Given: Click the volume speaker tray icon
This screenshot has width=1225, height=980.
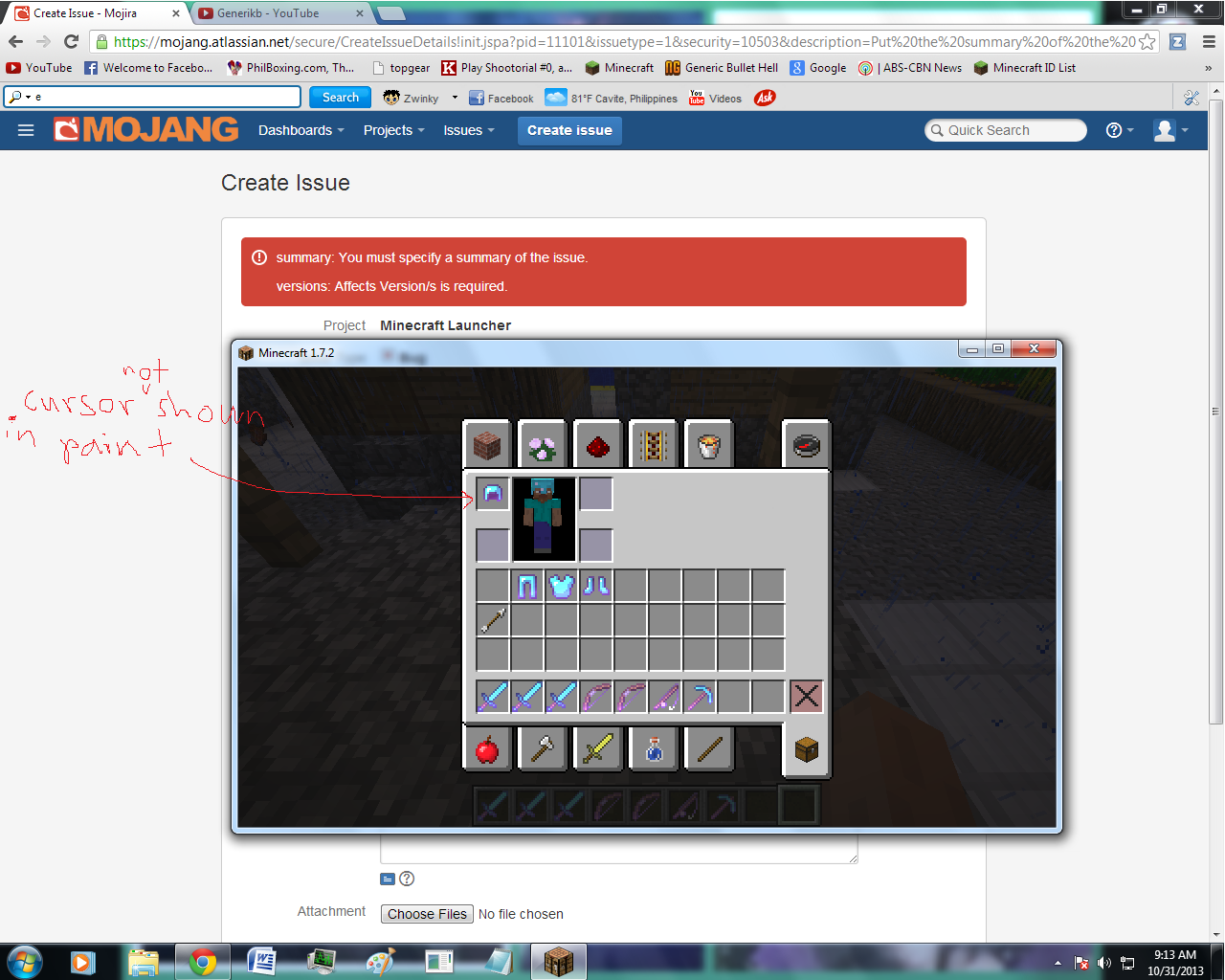Looking at the screenshot, I should coord(1104,963).
